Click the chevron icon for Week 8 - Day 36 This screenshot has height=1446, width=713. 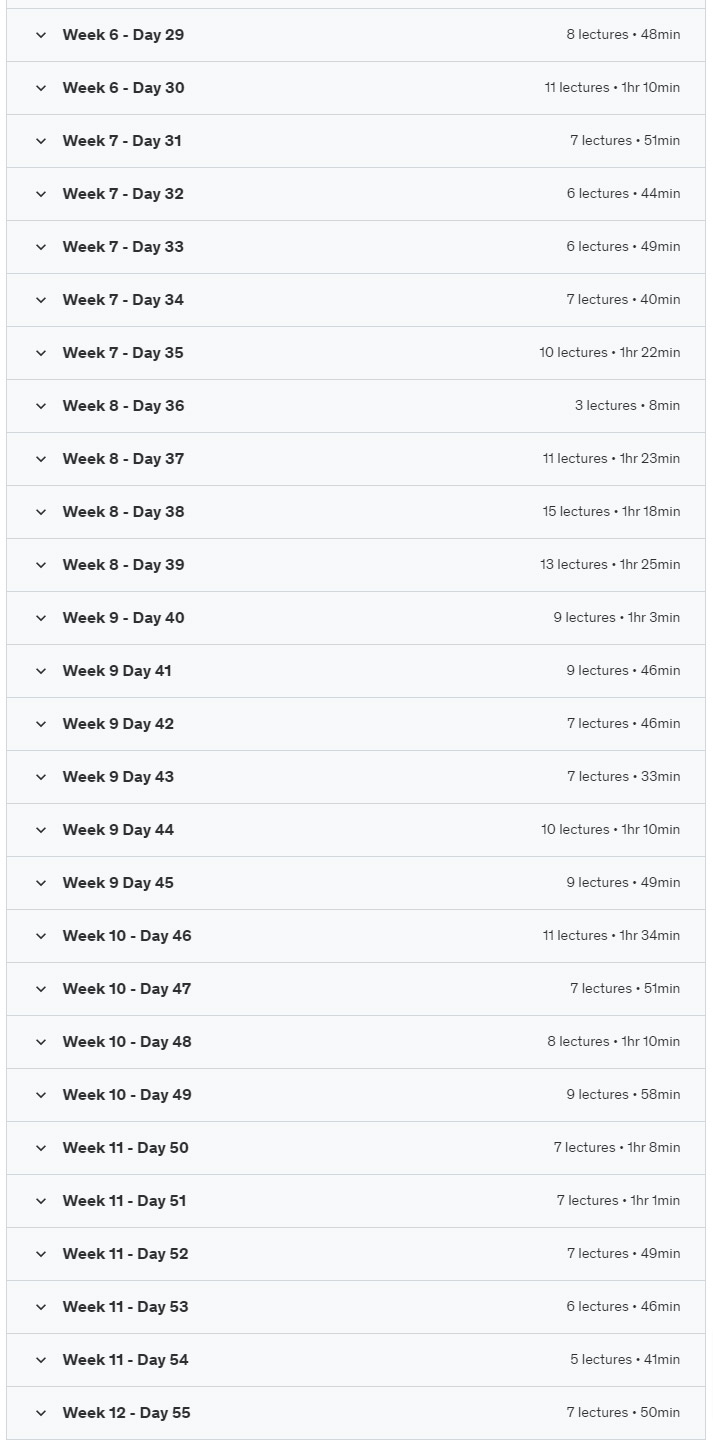tap(41, 406)
